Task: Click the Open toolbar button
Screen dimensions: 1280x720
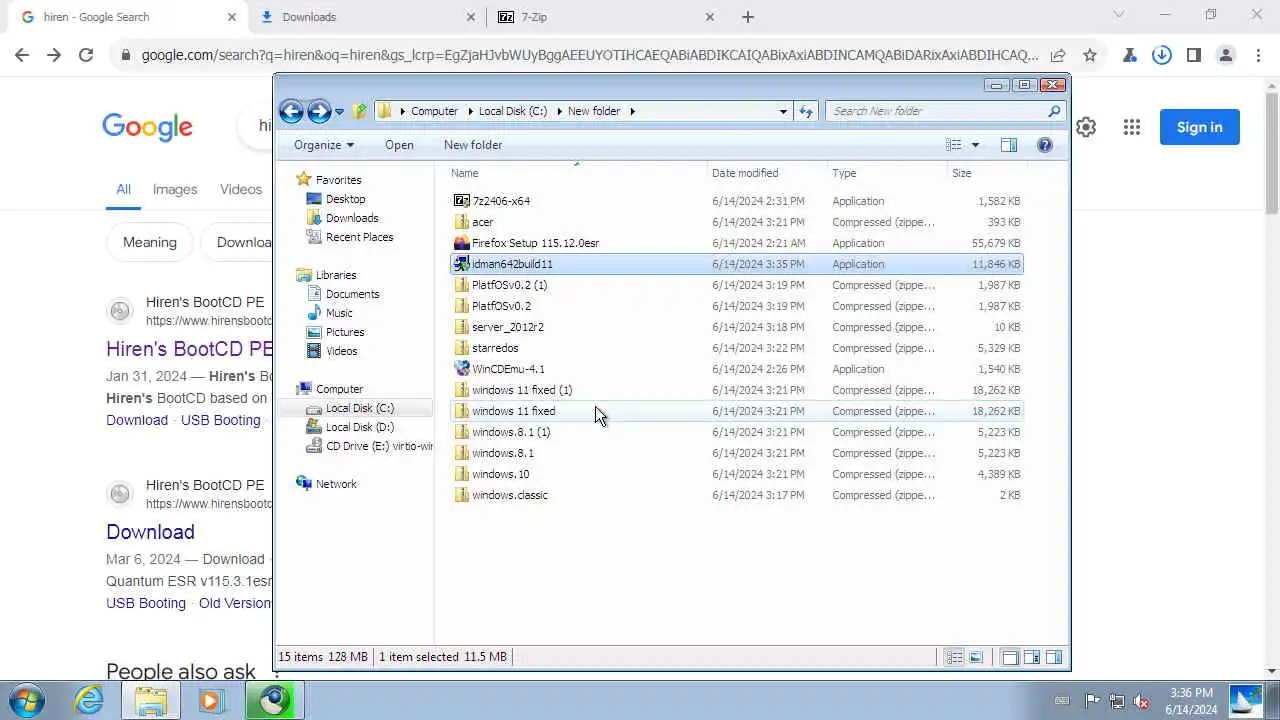Action: tap(399, 145)
